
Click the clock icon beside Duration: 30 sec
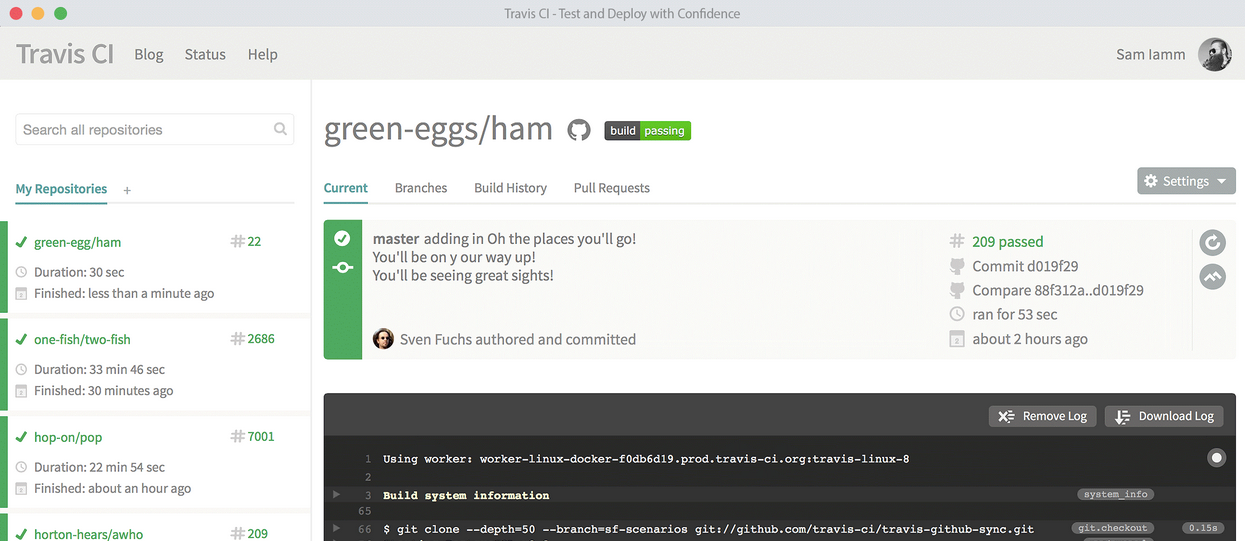pyautogui.click(x=22, y=272)
